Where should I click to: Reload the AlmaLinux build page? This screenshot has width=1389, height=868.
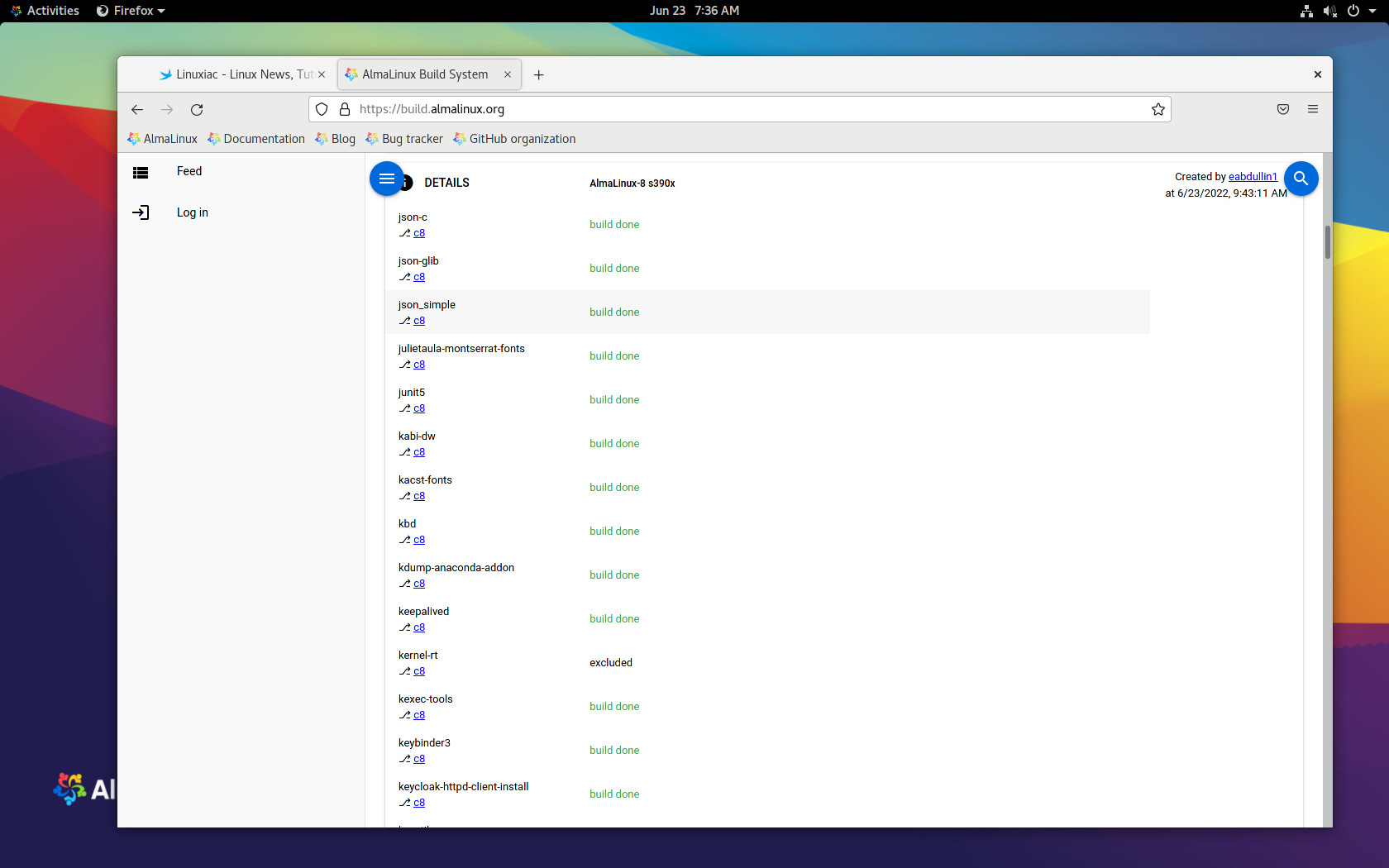(197, 109)
